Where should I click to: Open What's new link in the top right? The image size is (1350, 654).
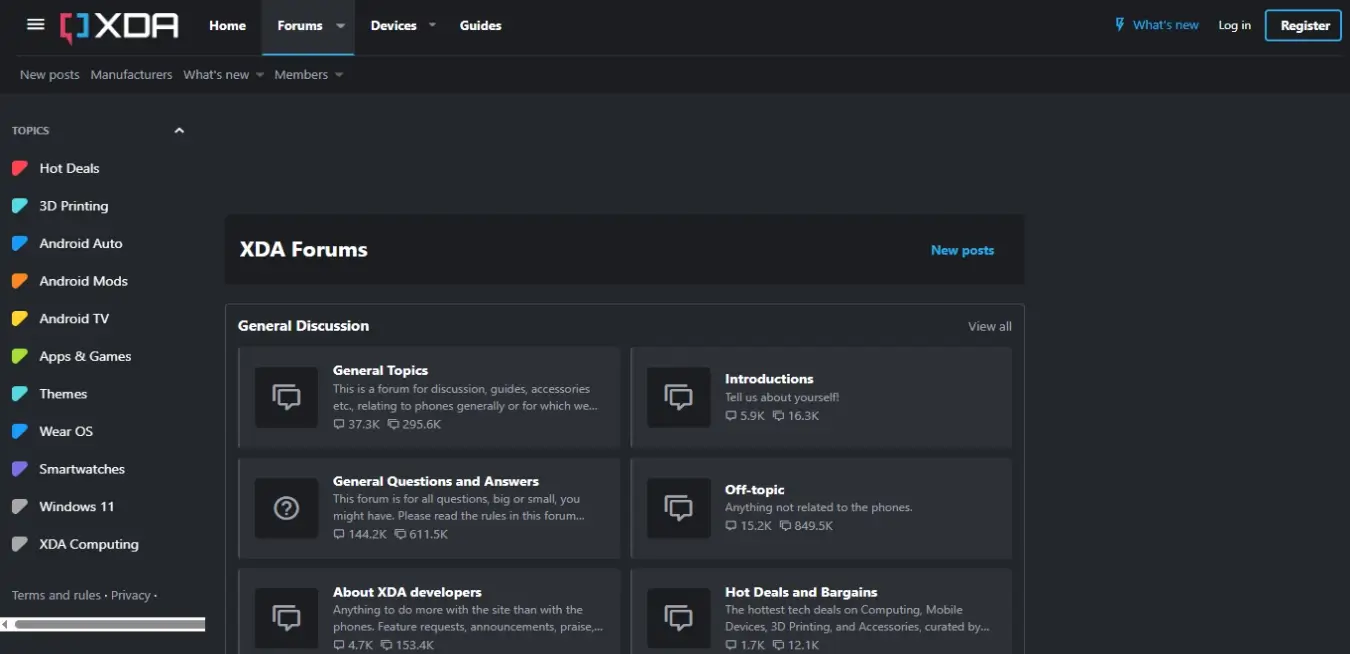coord(1165,25)
